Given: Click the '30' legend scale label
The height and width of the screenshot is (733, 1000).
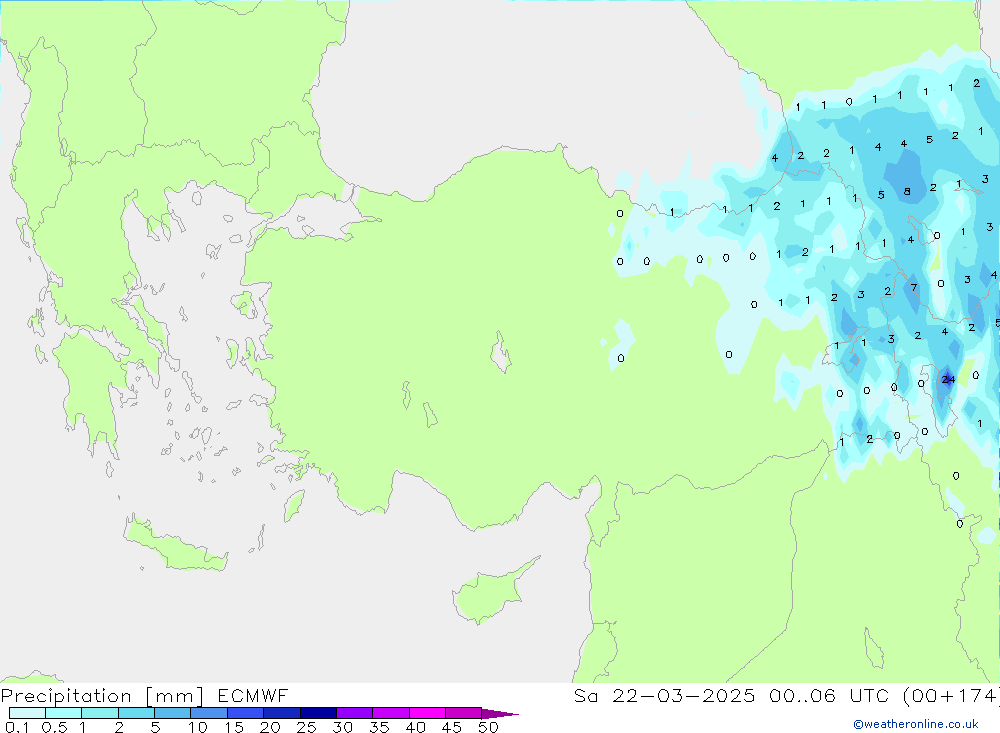Looking at the screenshot, I should point(342,727).
